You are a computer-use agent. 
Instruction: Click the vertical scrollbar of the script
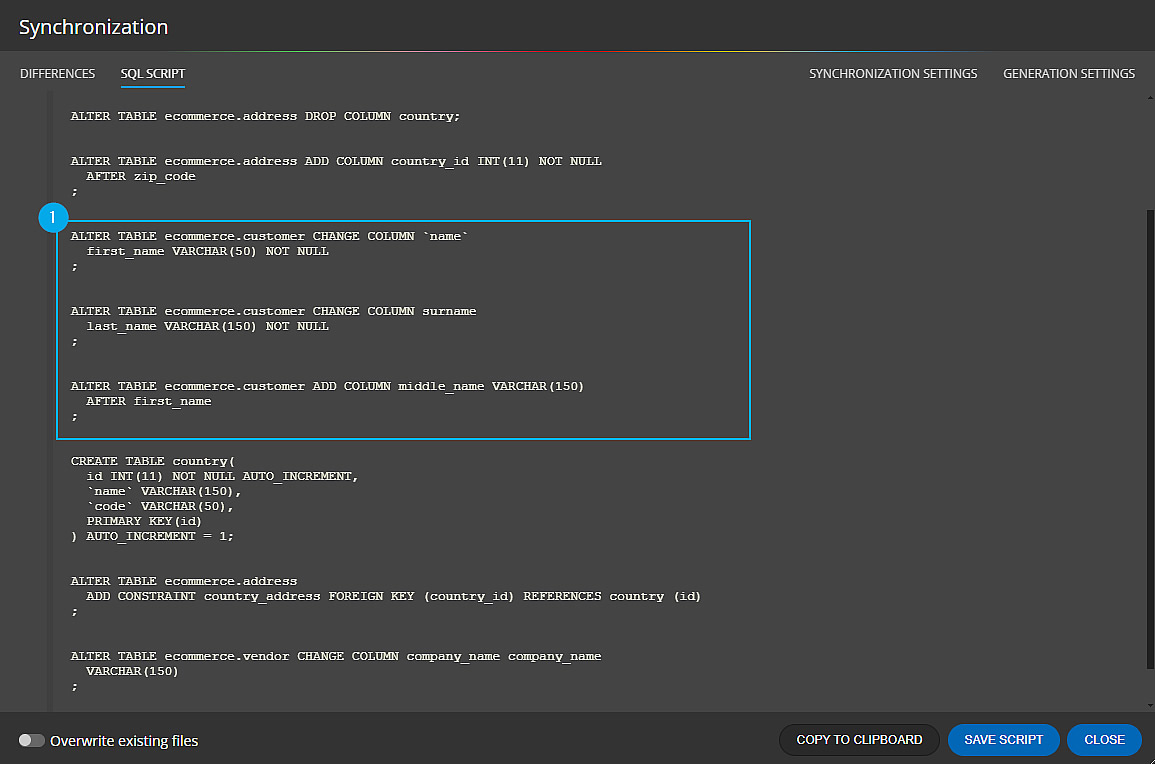tap(1148, 440)
